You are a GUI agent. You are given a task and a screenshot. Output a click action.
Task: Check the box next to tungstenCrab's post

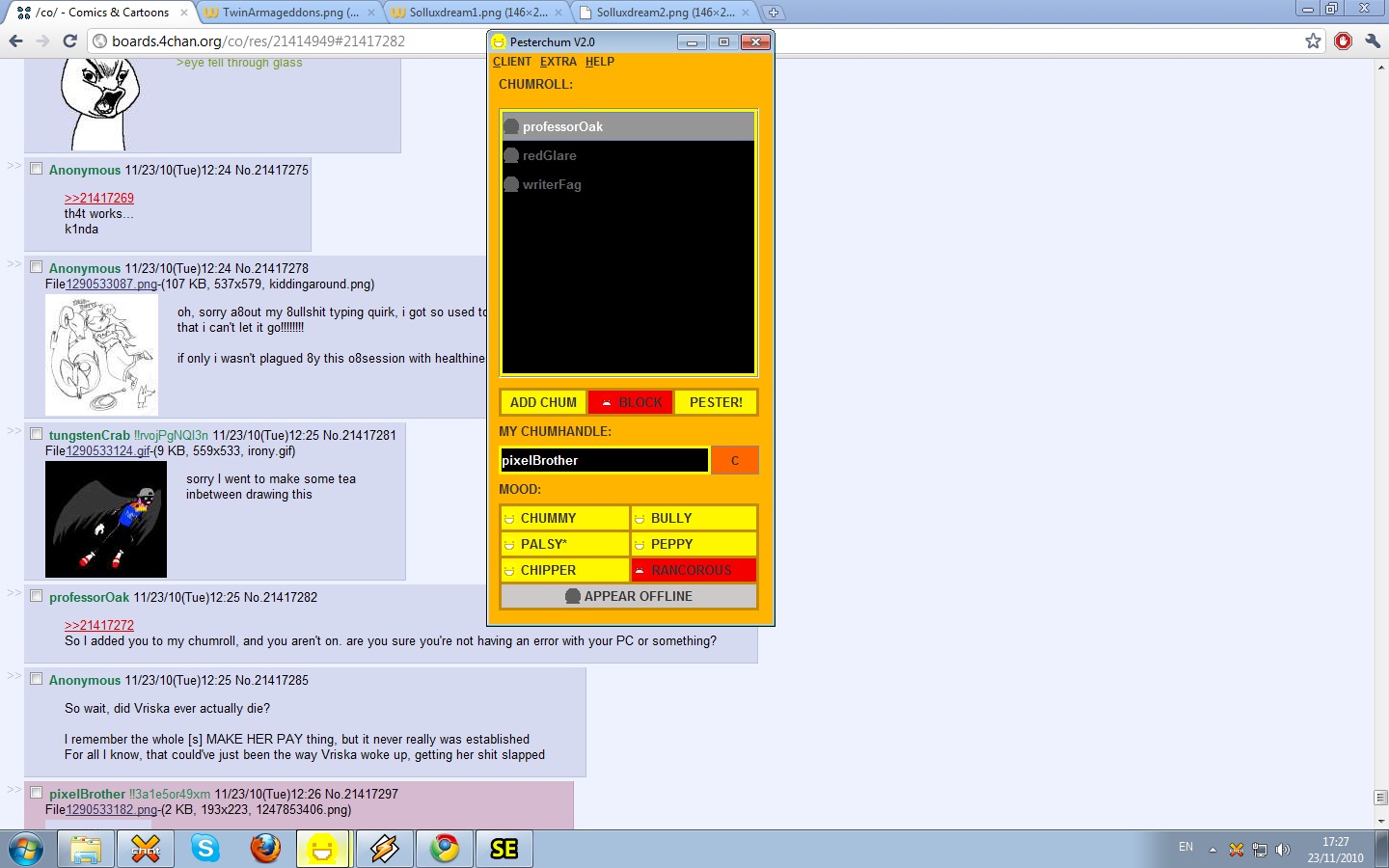[x=37, y=434]
